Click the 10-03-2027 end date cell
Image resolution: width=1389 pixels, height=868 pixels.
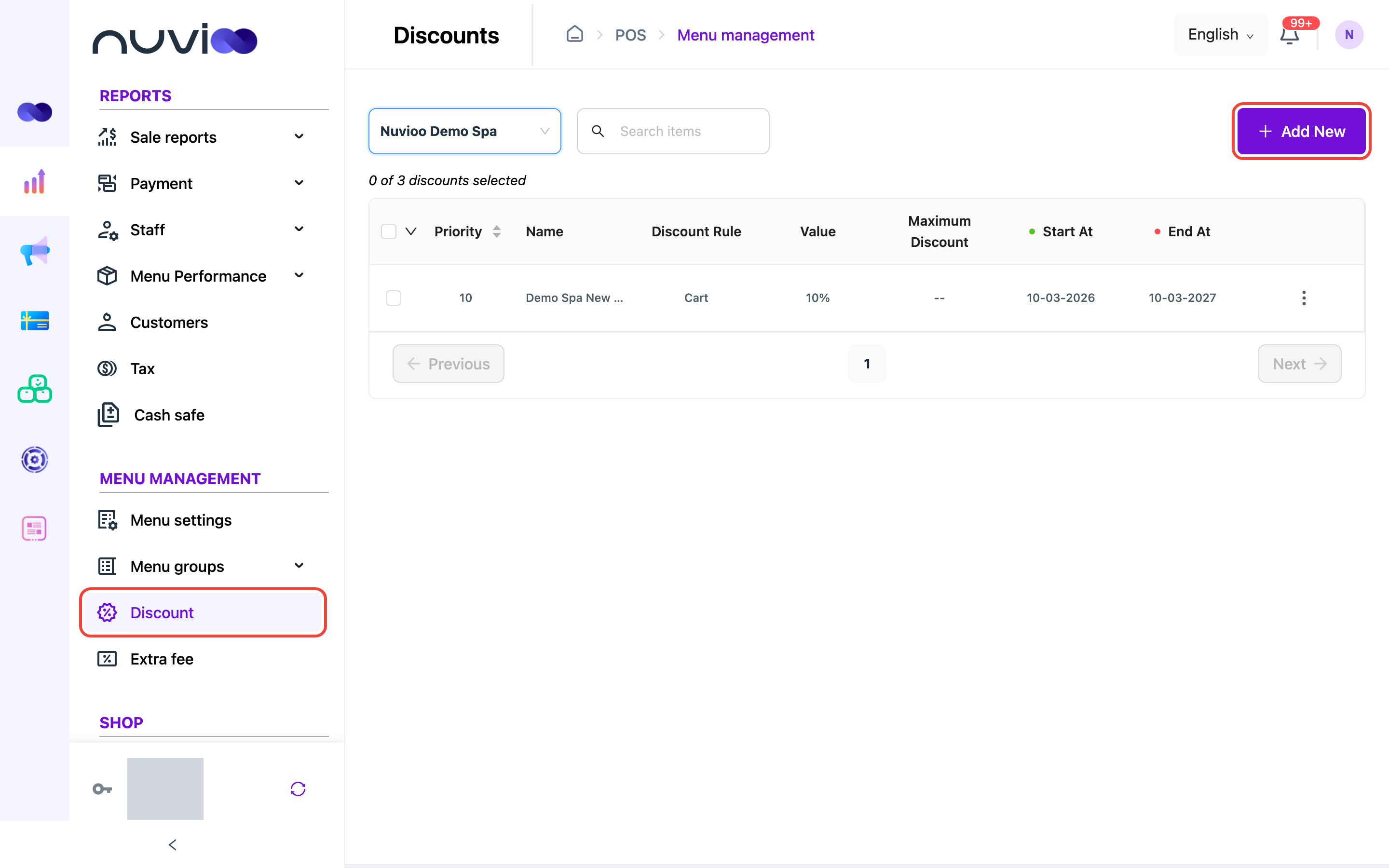coord(1182,298)
